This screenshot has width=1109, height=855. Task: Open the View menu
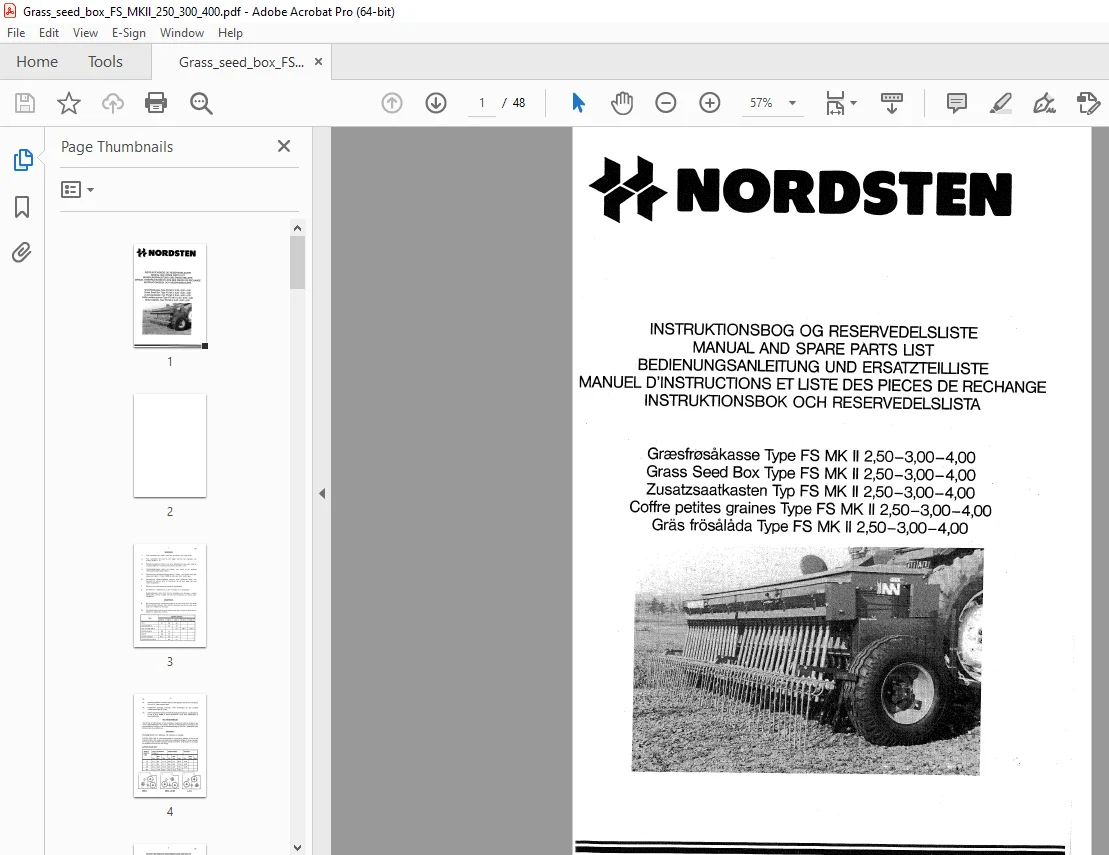[85, 33]
